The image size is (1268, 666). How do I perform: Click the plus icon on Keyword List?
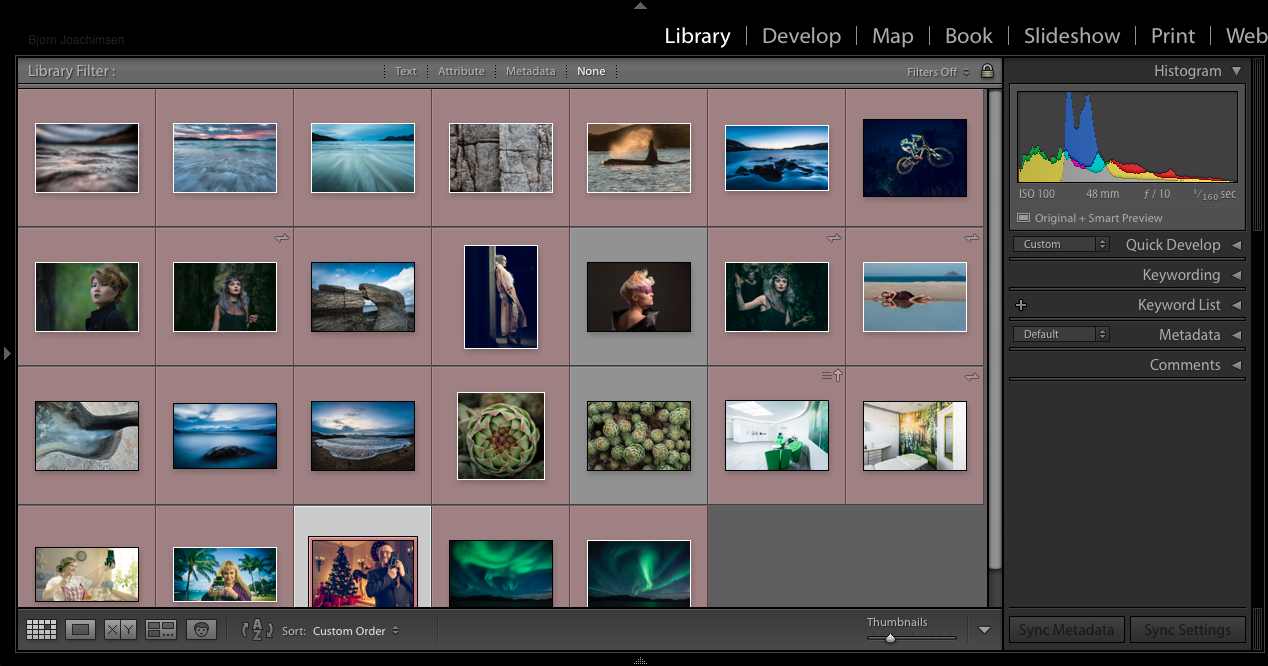click(x=1021, y=305)
